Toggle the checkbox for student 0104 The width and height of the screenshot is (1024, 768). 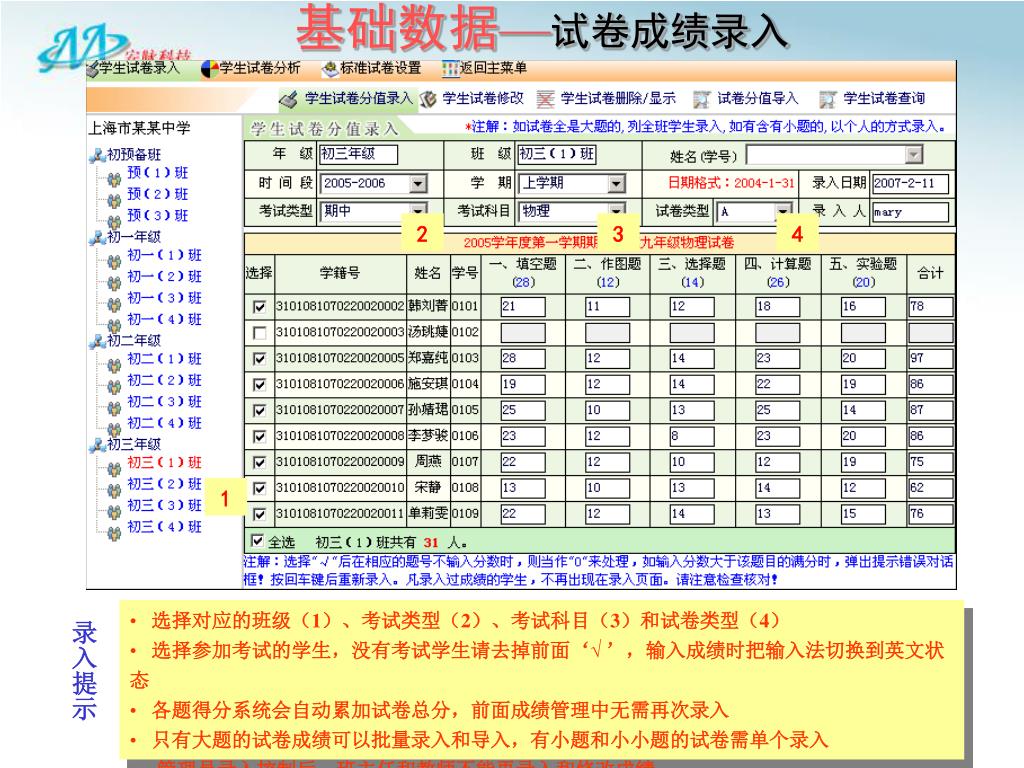(x=259, y=385)
